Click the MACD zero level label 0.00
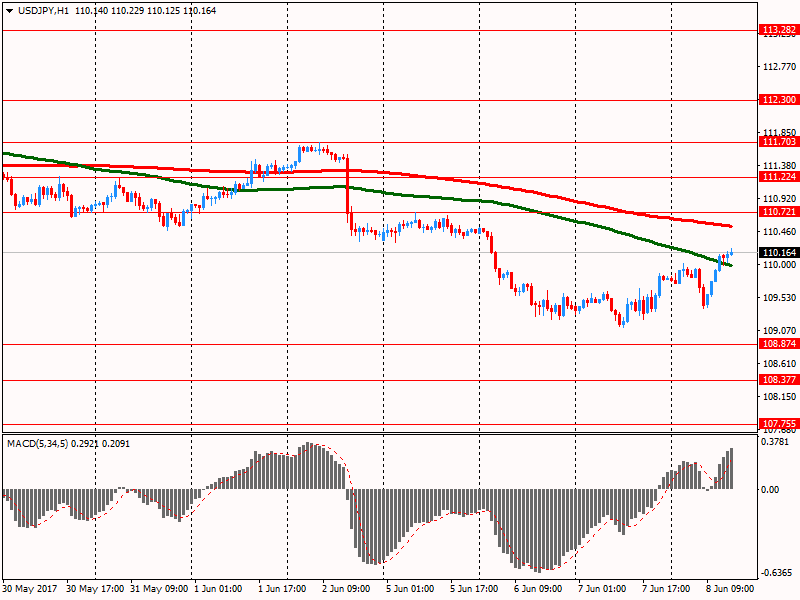 pyautogui.click(x=770, y=490)
